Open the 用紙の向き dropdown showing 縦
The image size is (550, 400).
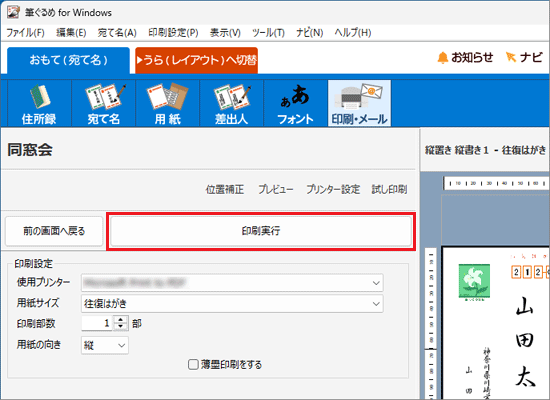[x=105, y=345]
